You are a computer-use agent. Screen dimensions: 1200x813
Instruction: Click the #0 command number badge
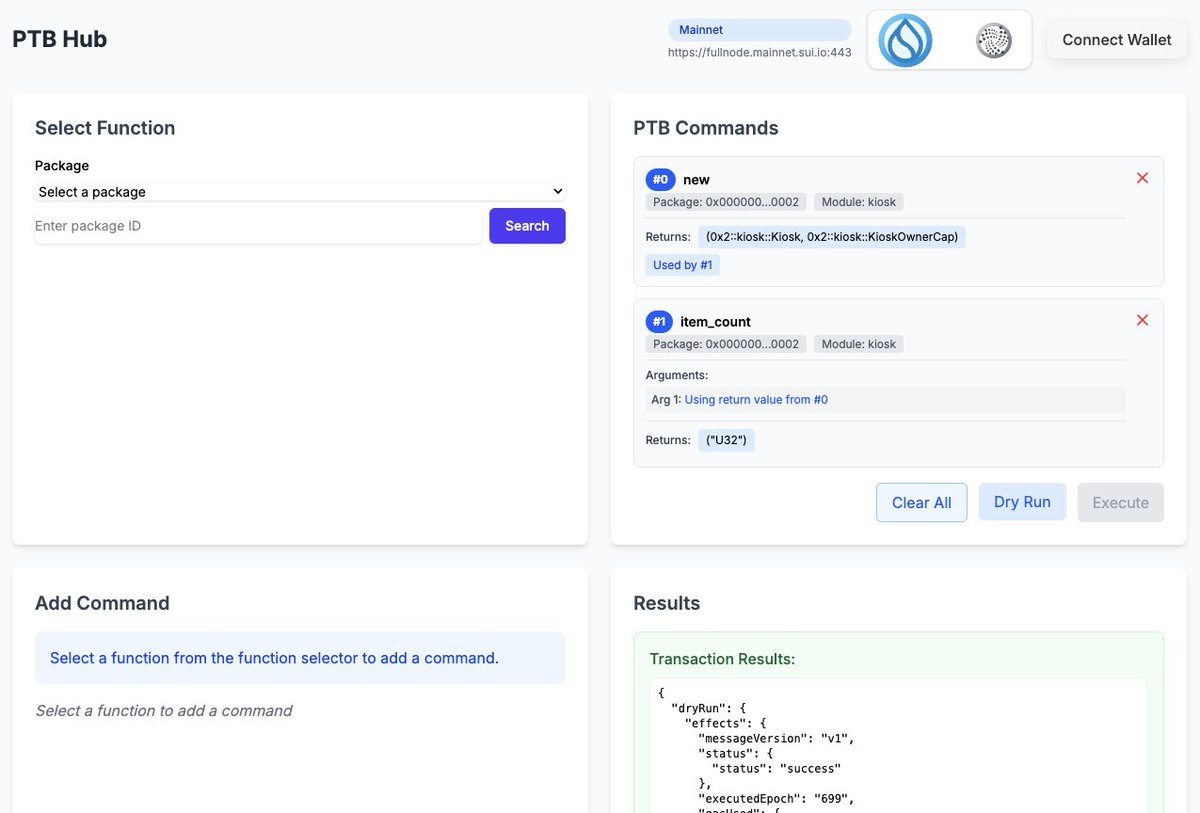click(660, 180)
